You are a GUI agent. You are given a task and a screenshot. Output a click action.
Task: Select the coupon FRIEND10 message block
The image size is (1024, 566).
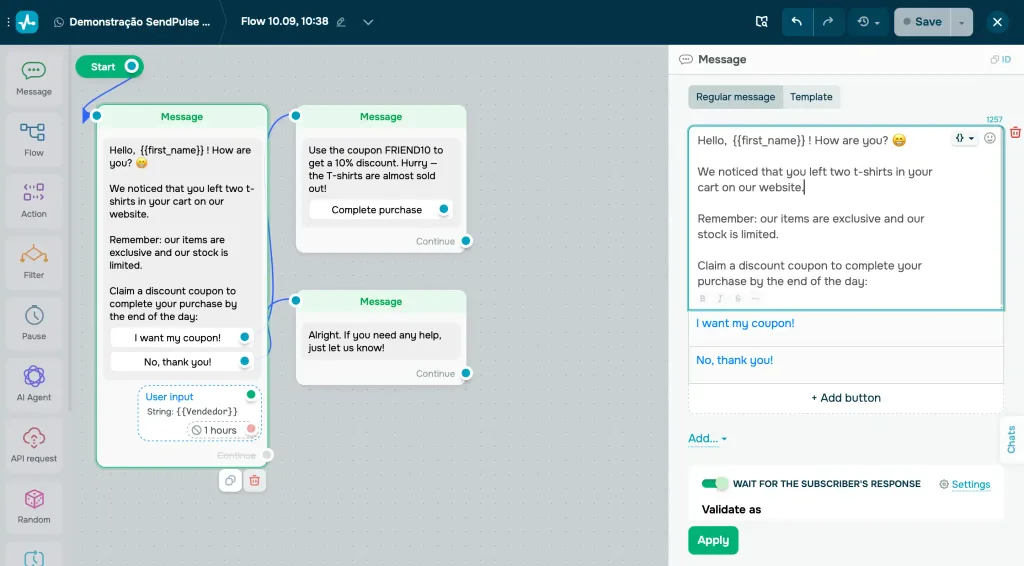[381, 179]
